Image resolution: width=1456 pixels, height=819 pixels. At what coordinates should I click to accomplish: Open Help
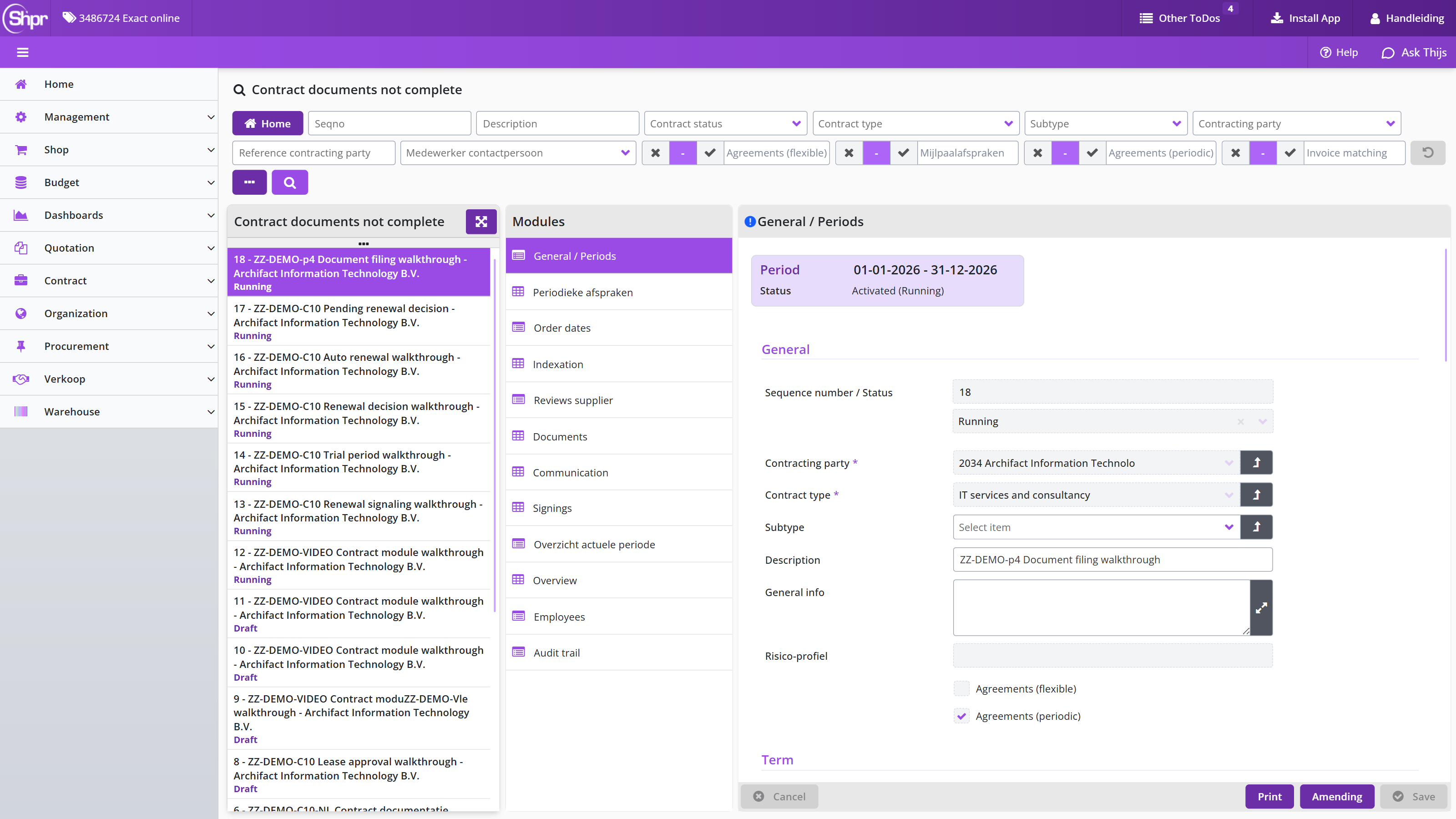pos(1339,53)
